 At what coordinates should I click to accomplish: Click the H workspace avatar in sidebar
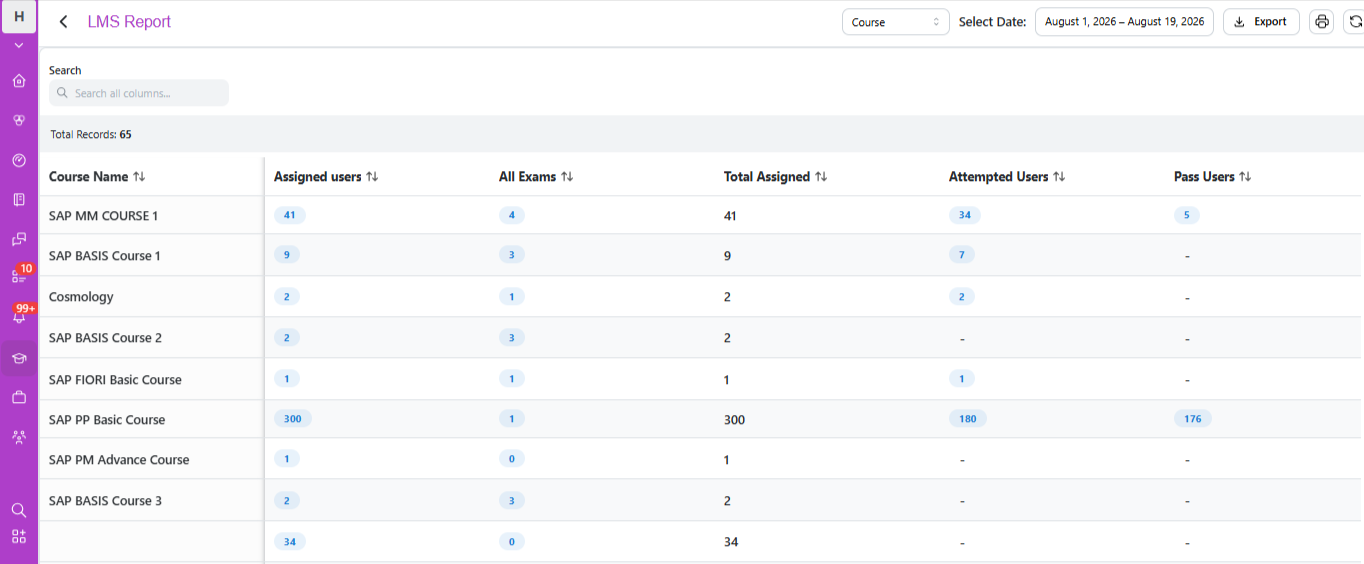click(x=19, y=17)
